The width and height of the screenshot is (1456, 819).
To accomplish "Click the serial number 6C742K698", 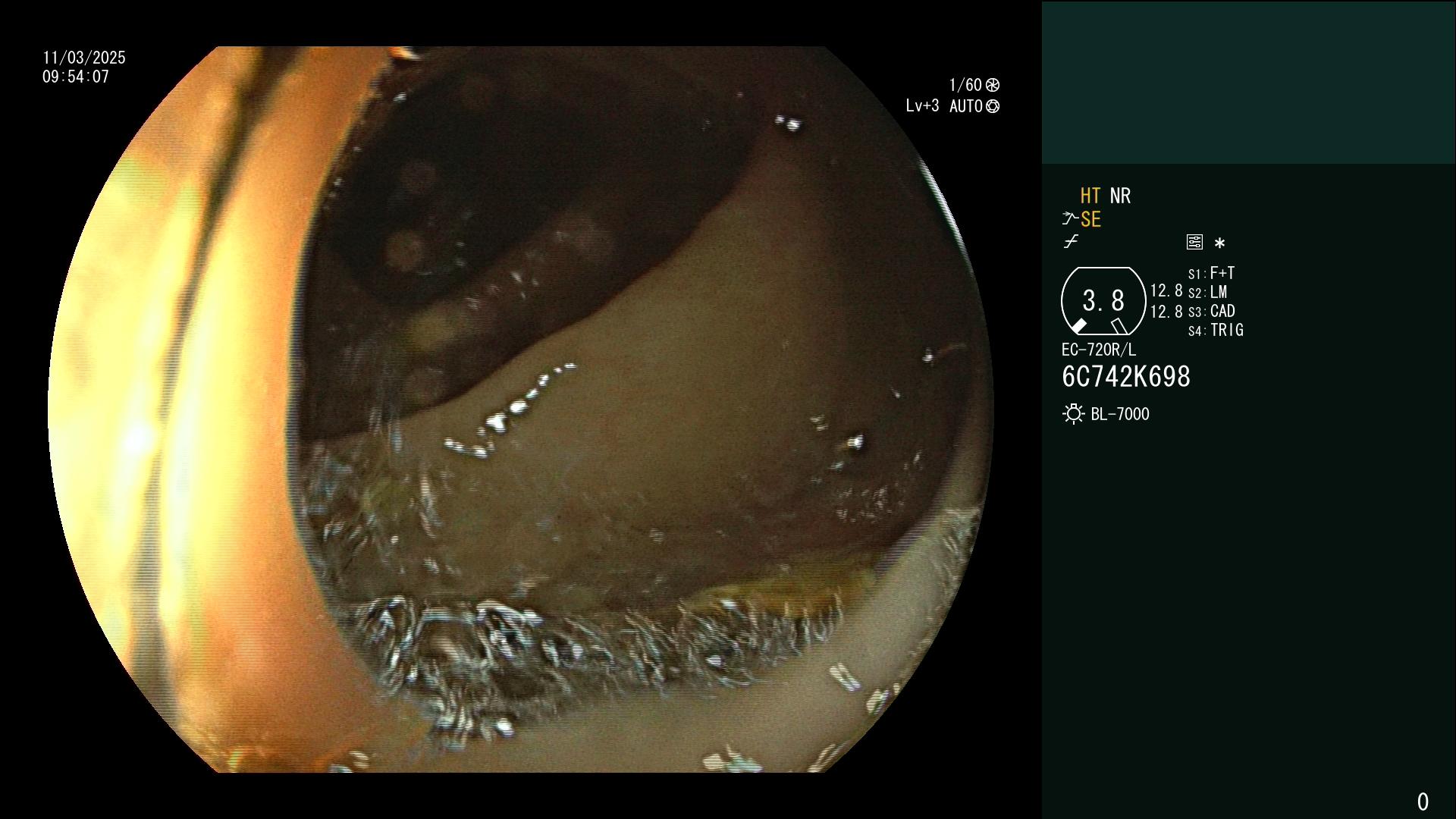I will pyautogui.click(x=1126, y=377).
